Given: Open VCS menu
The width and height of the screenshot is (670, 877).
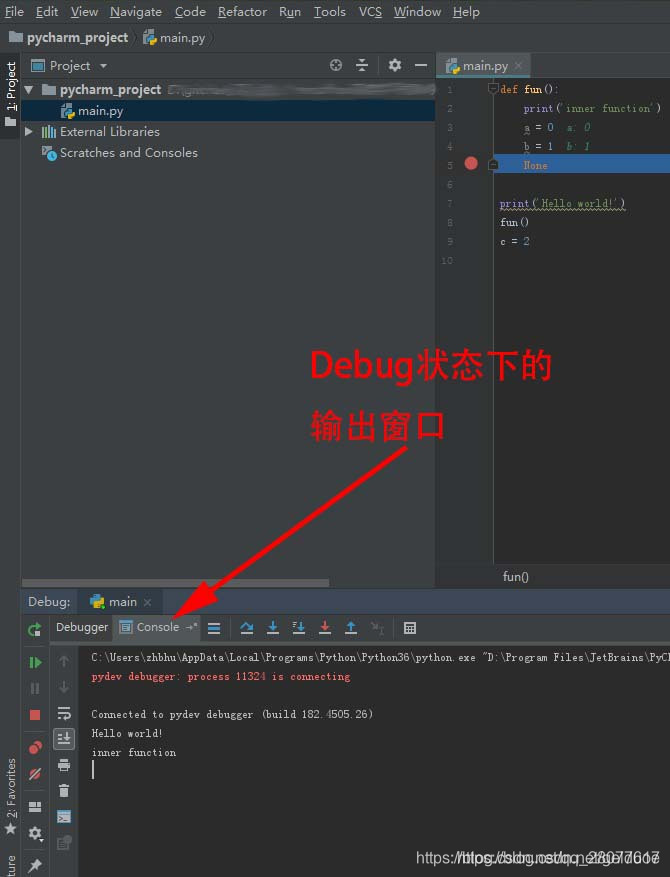Looking at the screenshot, I should point(370,12).
